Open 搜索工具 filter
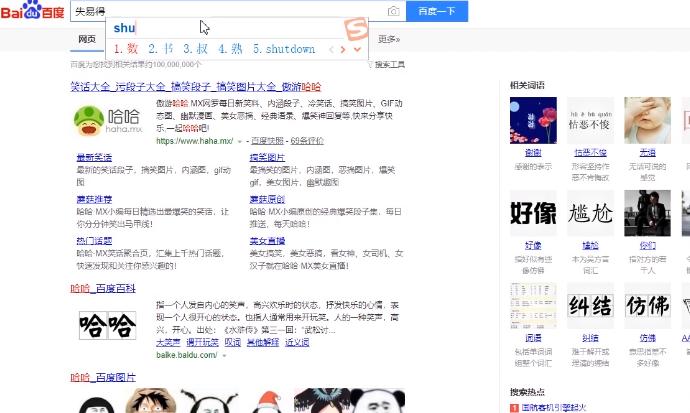The width and height of the screenshot is (690, 413). pos(386,65)
